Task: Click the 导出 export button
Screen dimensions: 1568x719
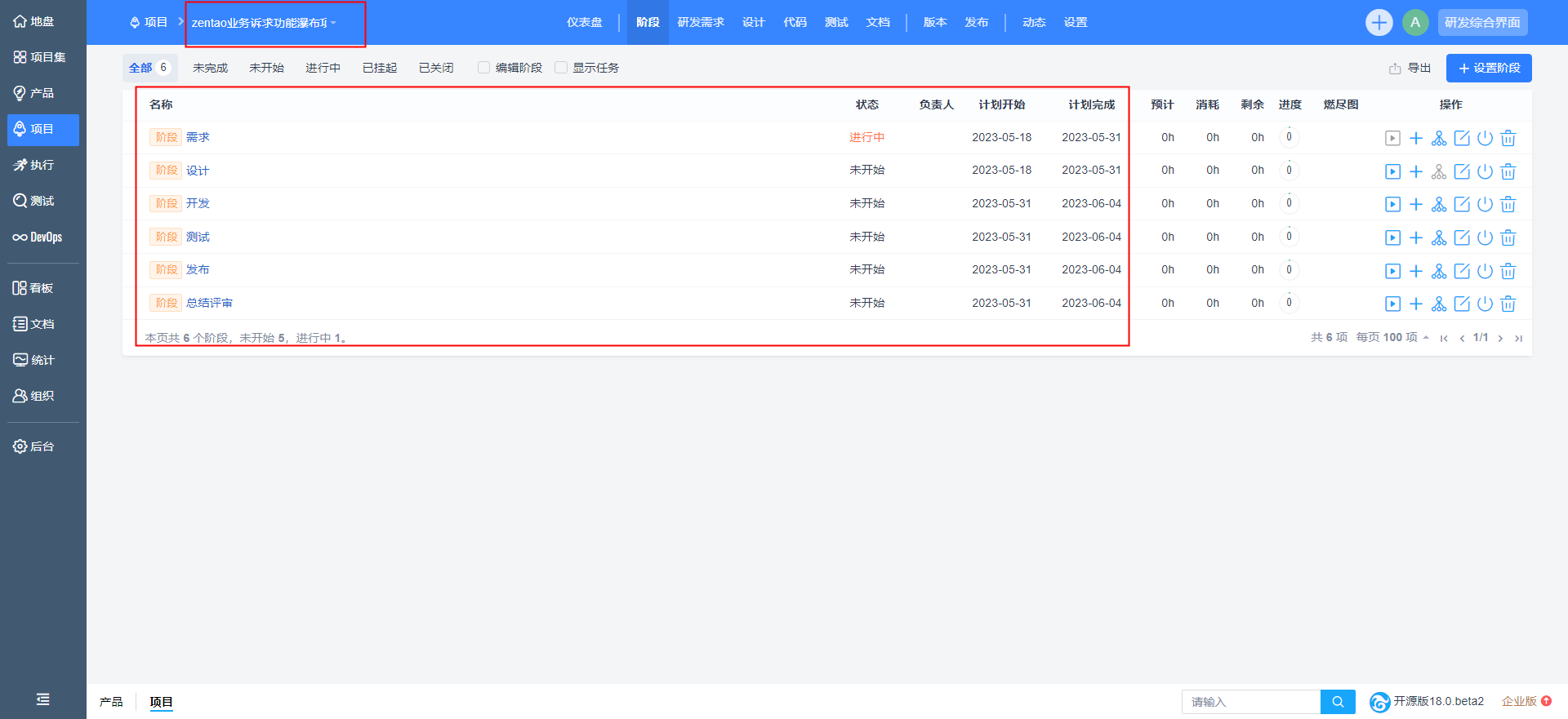Action: click(1410, 69)
